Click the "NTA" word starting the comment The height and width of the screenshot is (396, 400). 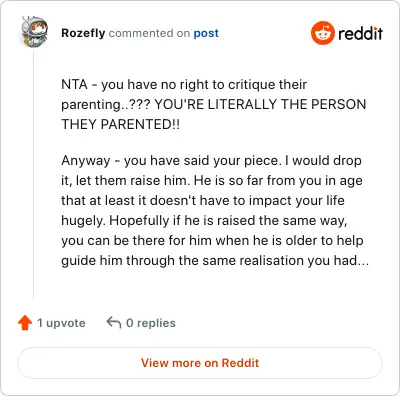click(74, 84)
